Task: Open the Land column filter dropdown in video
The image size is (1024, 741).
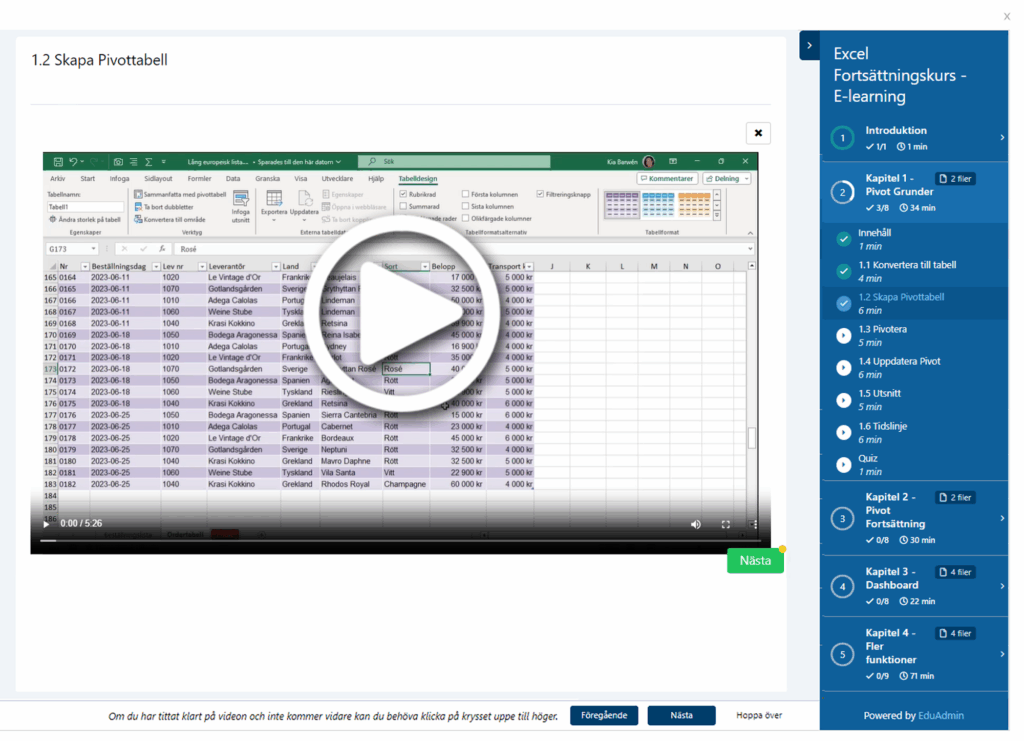Action: (313, 266)
